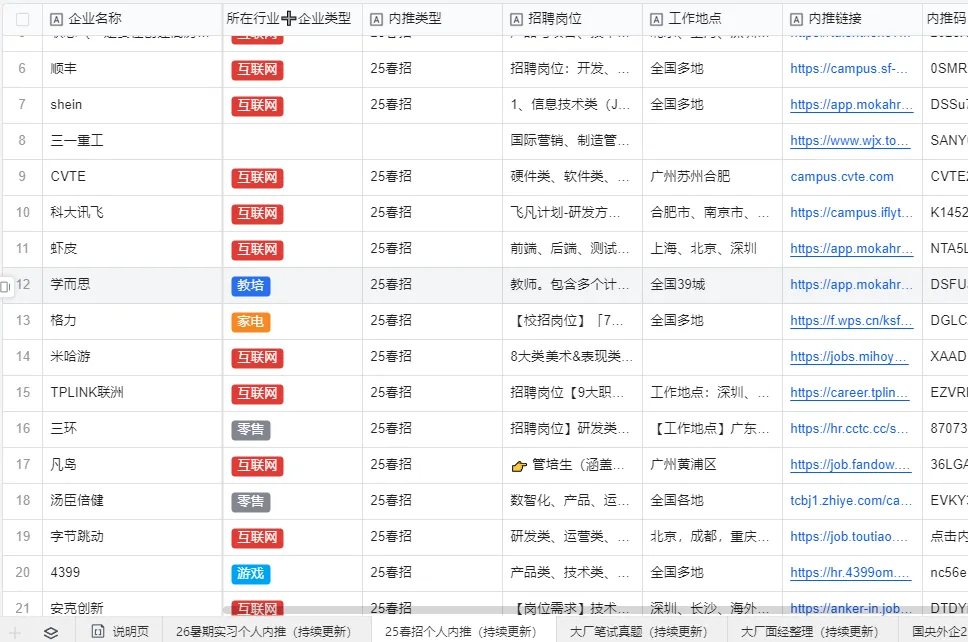
Task: Click the 游戏 tag for 4399
Action: click(251, 573)
